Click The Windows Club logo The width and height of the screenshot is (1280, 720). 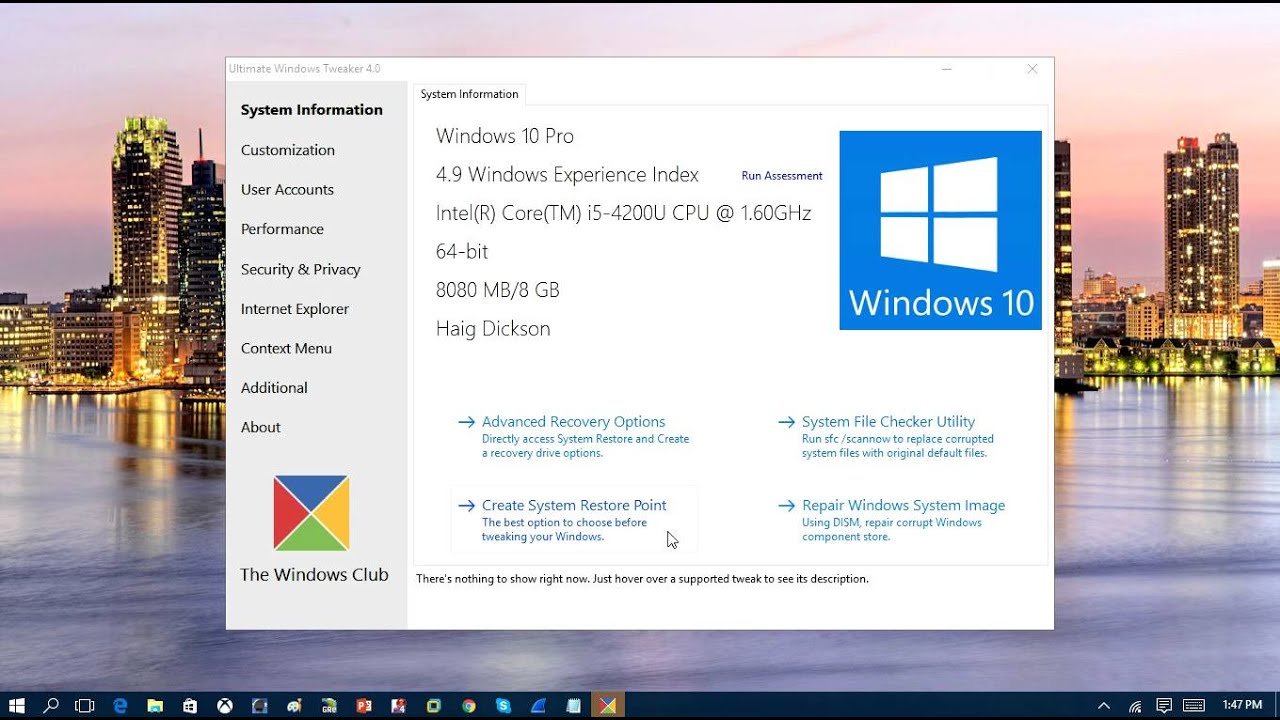tap(311, 513)
